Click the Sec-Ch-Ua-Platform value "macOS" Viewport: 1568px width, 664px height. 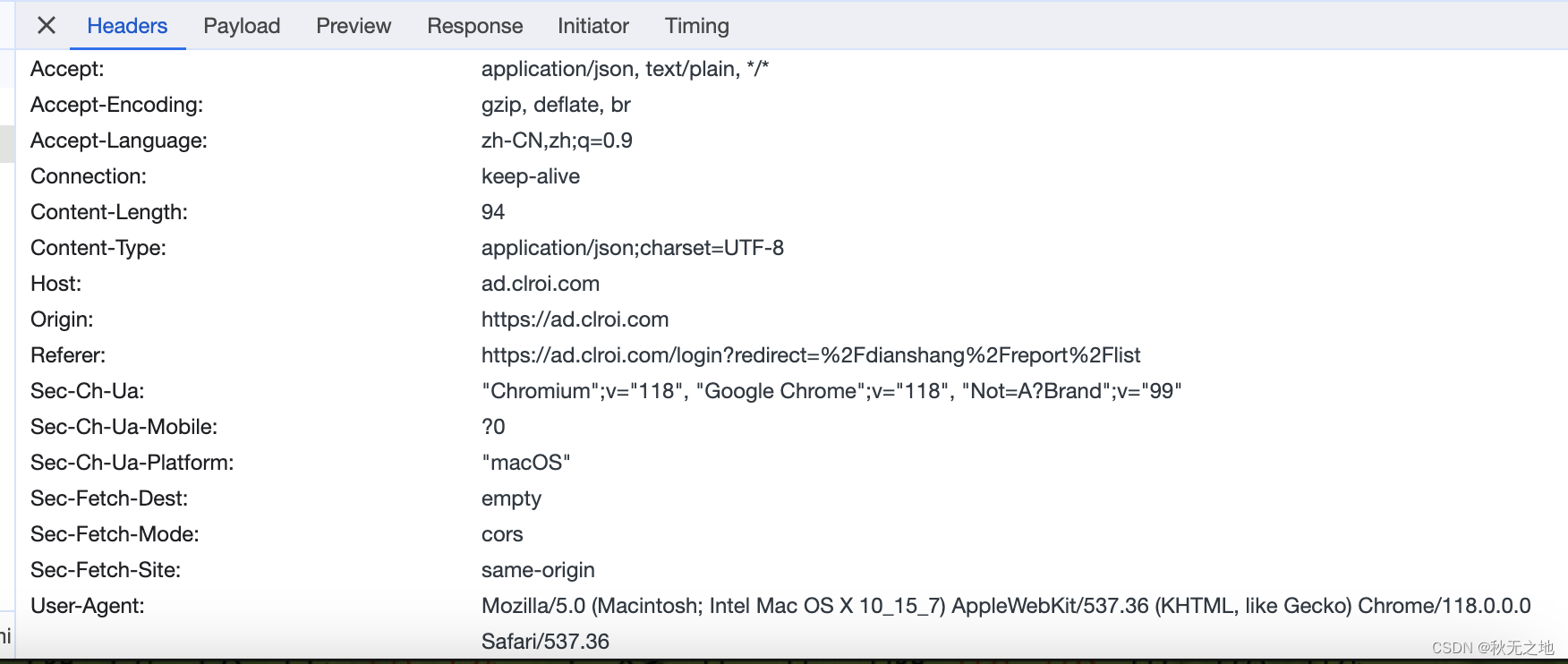click(525, 463)
